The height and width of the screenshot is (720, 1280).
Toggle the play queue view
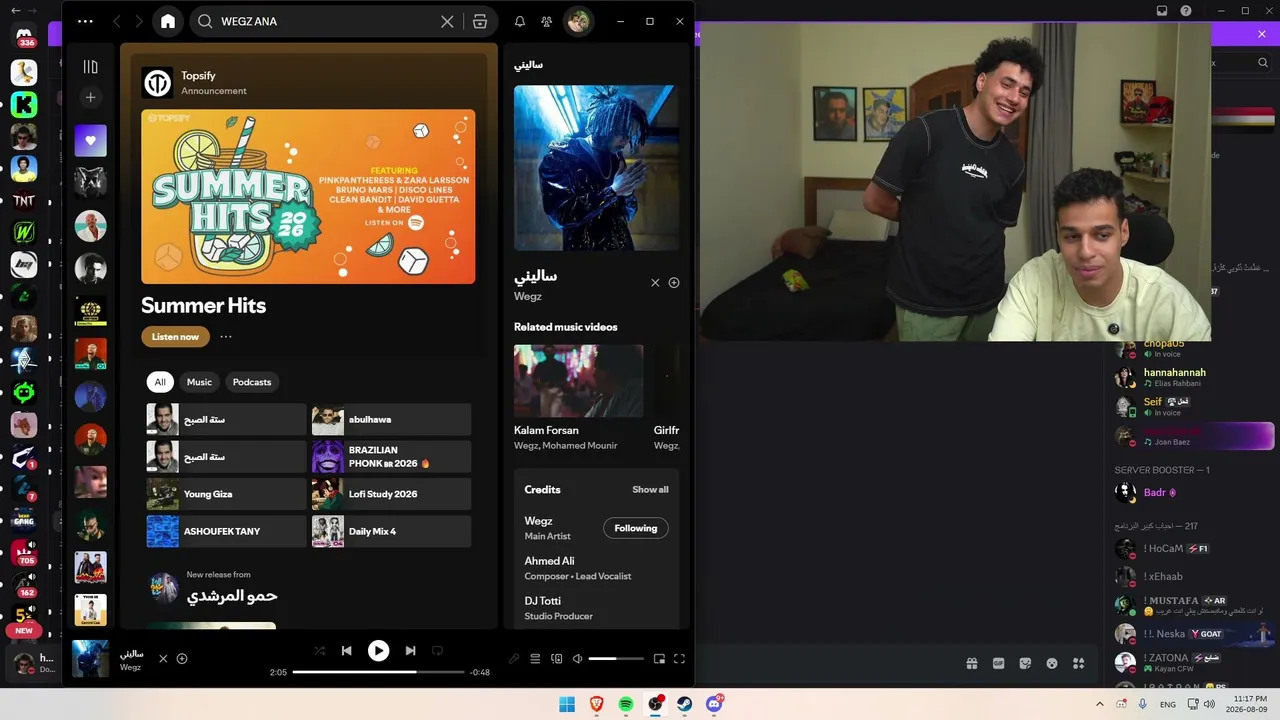tap(535, 659)
